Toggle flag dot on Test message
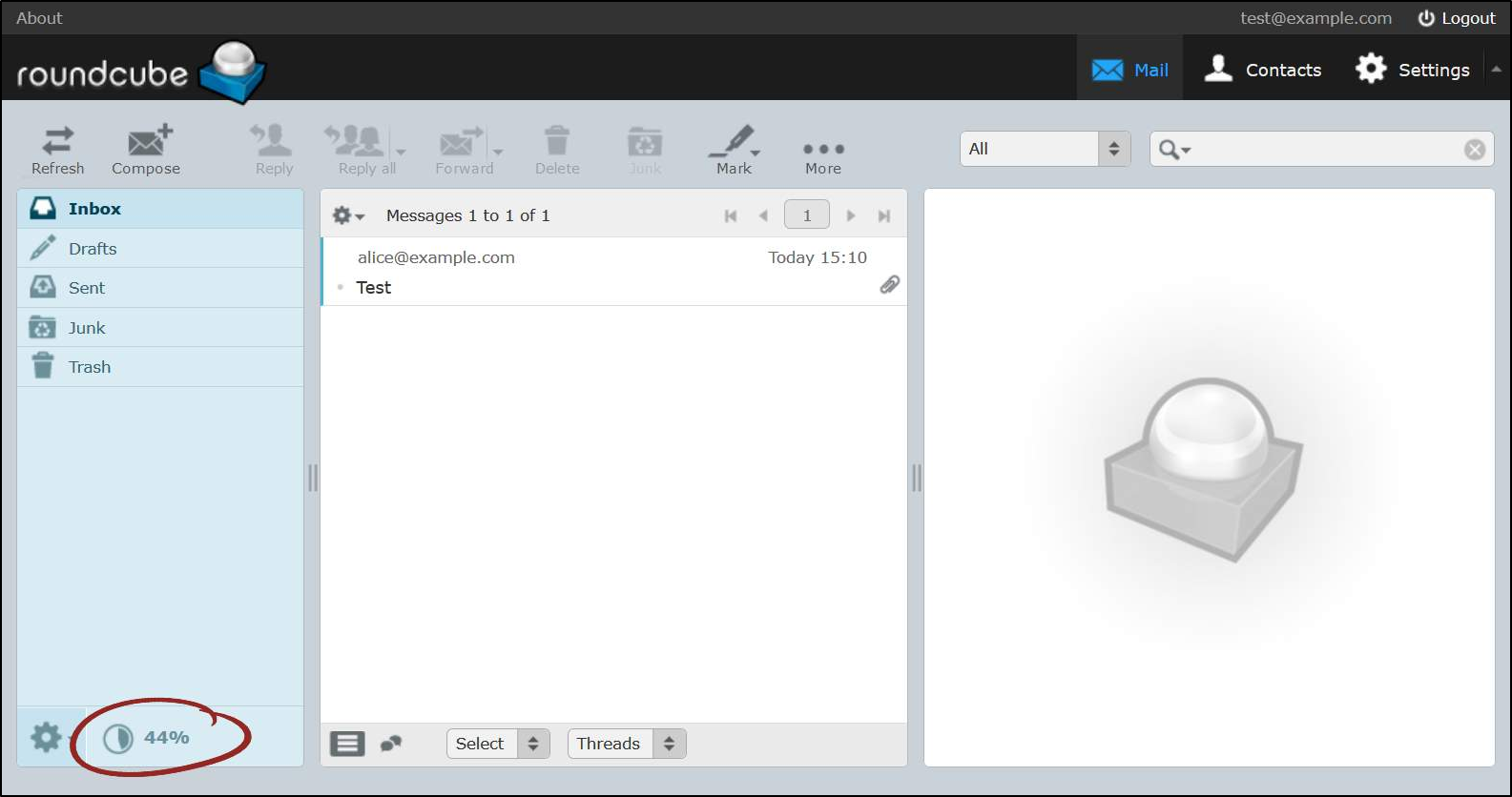The width and height of the screenshot is (1512, 797). (341, 287)
